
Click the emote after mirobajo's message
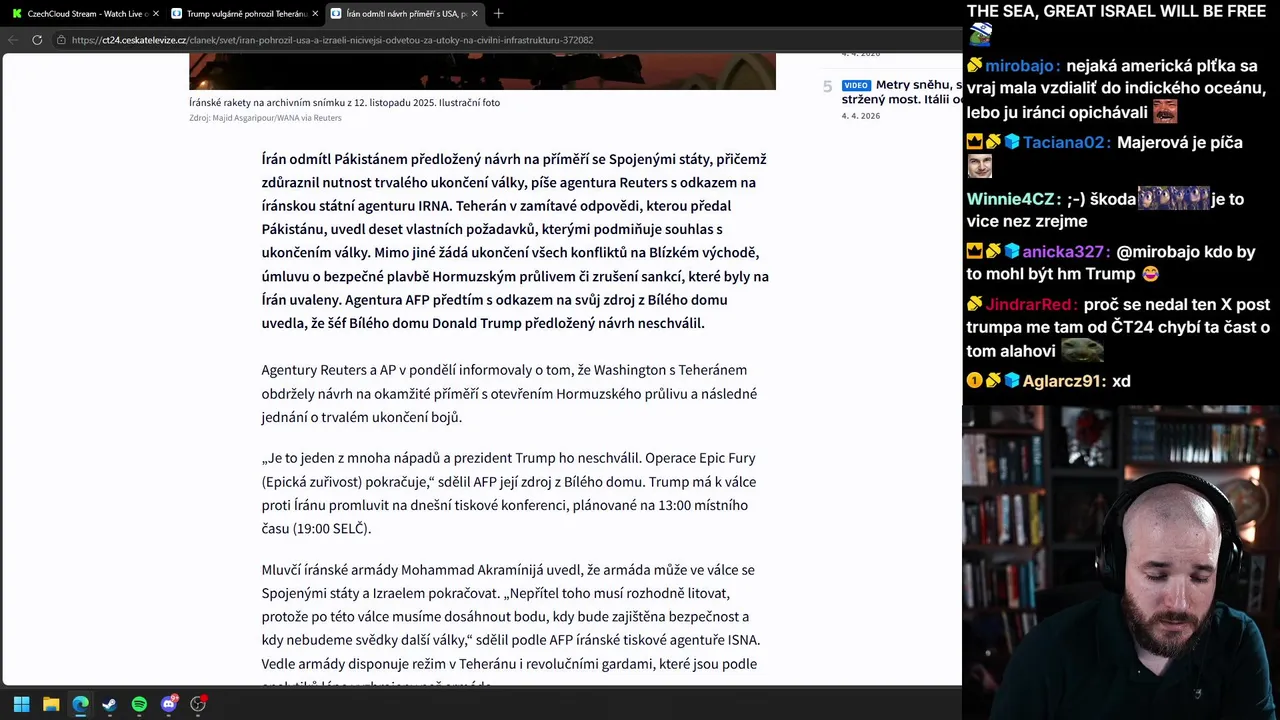pos(1164,111)
